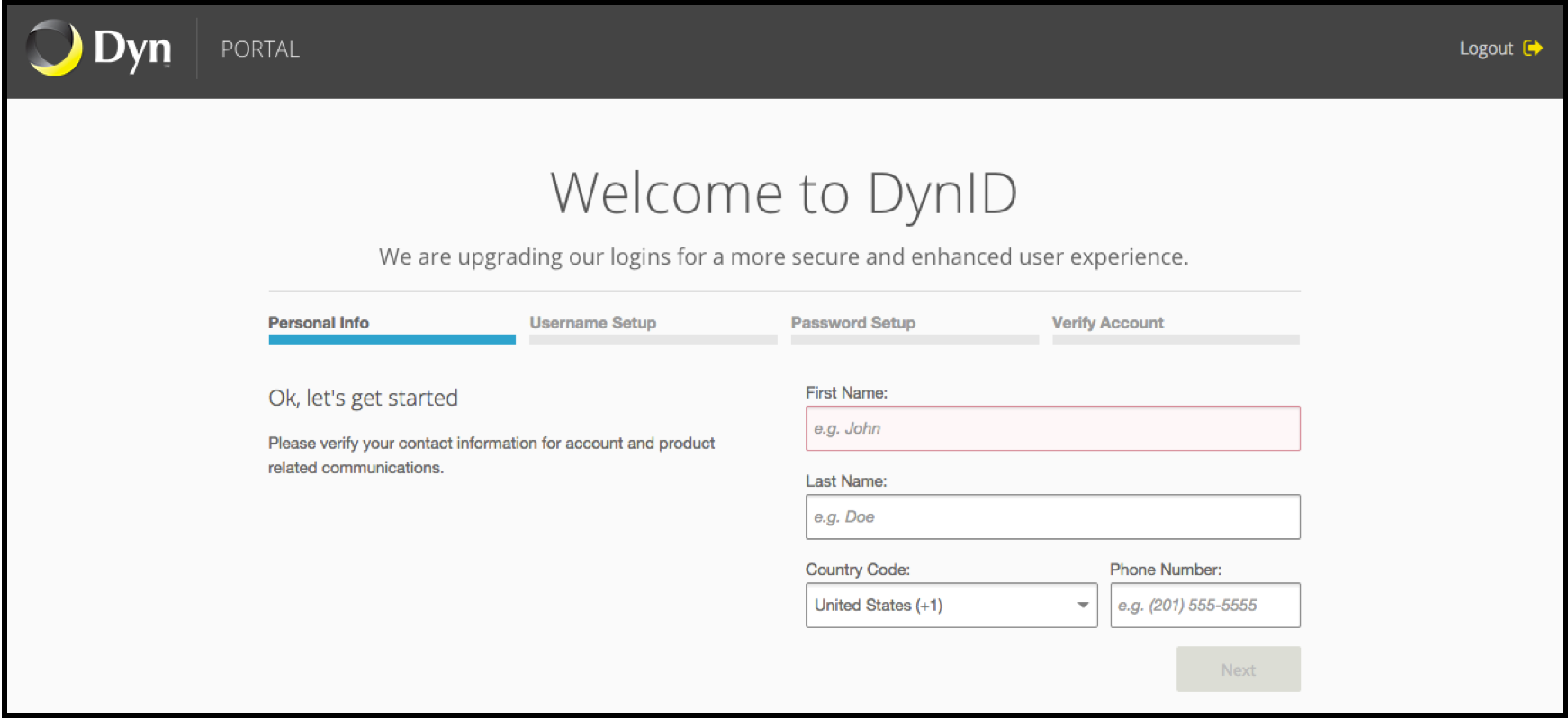Click the logout arrow icon
The image size is (1568, 718).
click(x=1533, y=49)
